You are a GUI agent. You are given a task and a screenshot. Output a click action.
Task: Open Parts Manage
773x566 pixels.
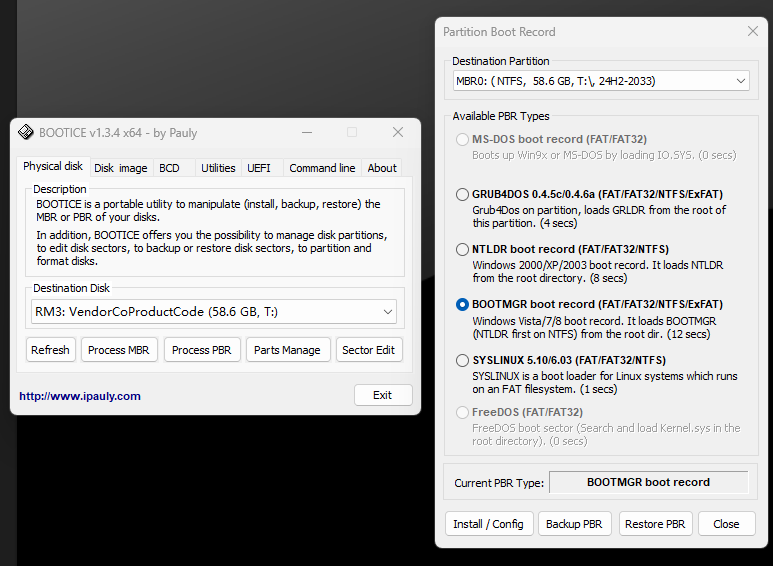pos(287,350)
